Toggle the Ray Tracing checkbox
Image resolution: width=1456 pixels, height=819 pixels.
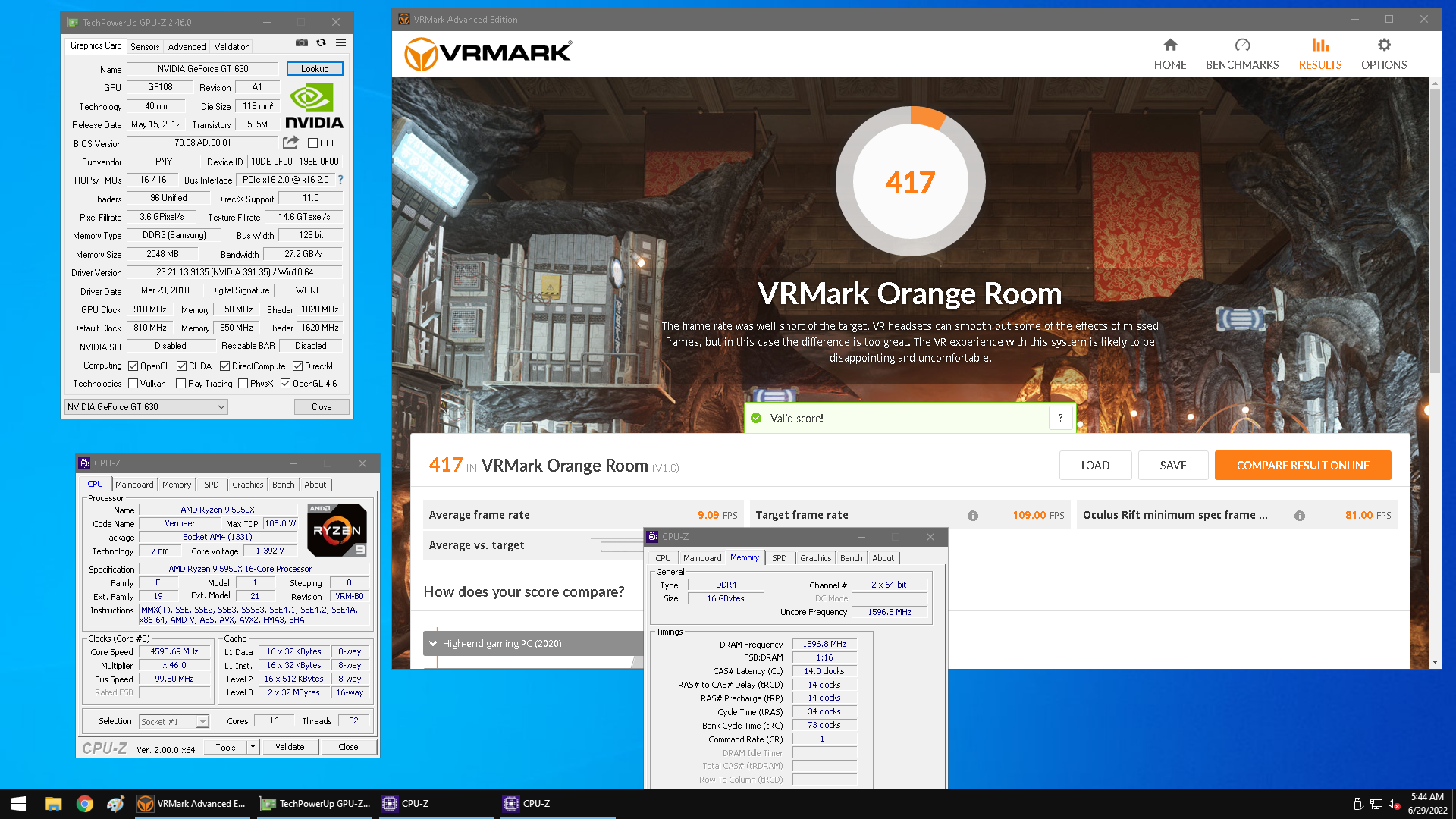coord(180,384)
